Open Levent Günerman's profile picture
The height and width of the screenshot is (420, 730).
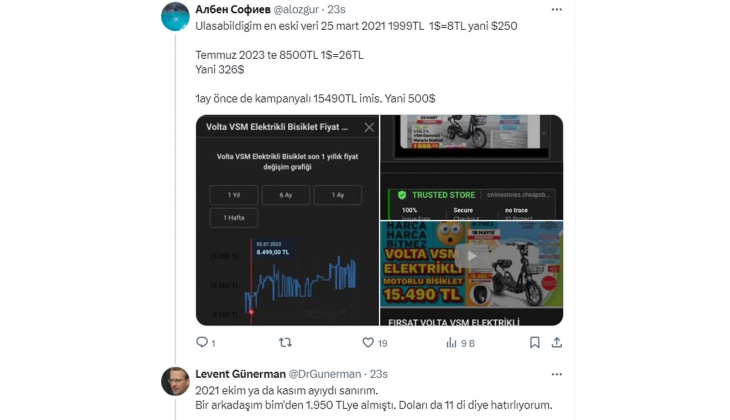[x=175, y=381]
